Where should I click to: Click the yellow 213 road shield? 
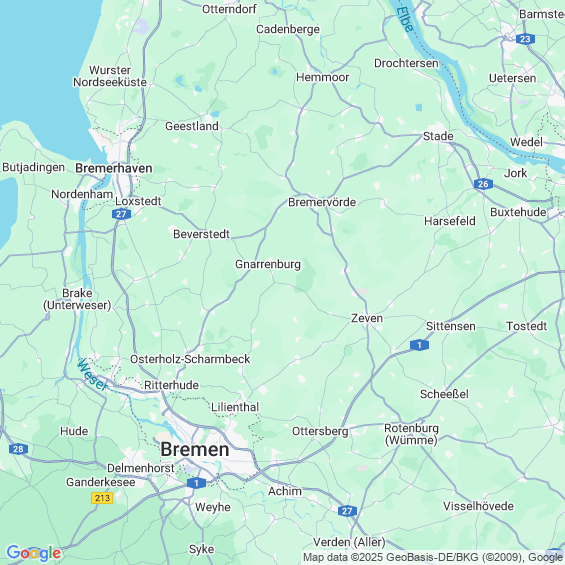pyautogui.click(x=102, y=498)
